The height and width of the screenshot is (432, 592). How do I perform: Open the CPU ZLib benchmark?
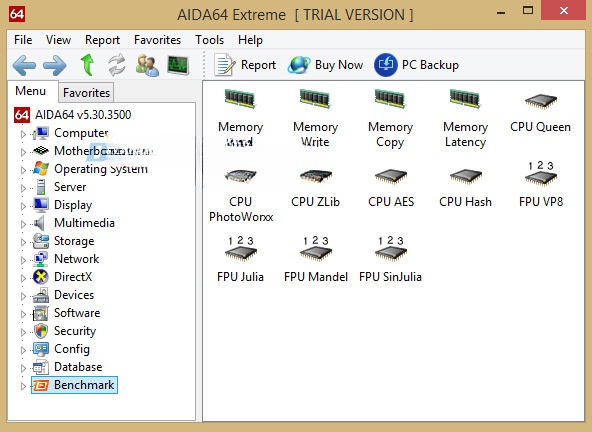pyautogui.click(x=315, y=189)
